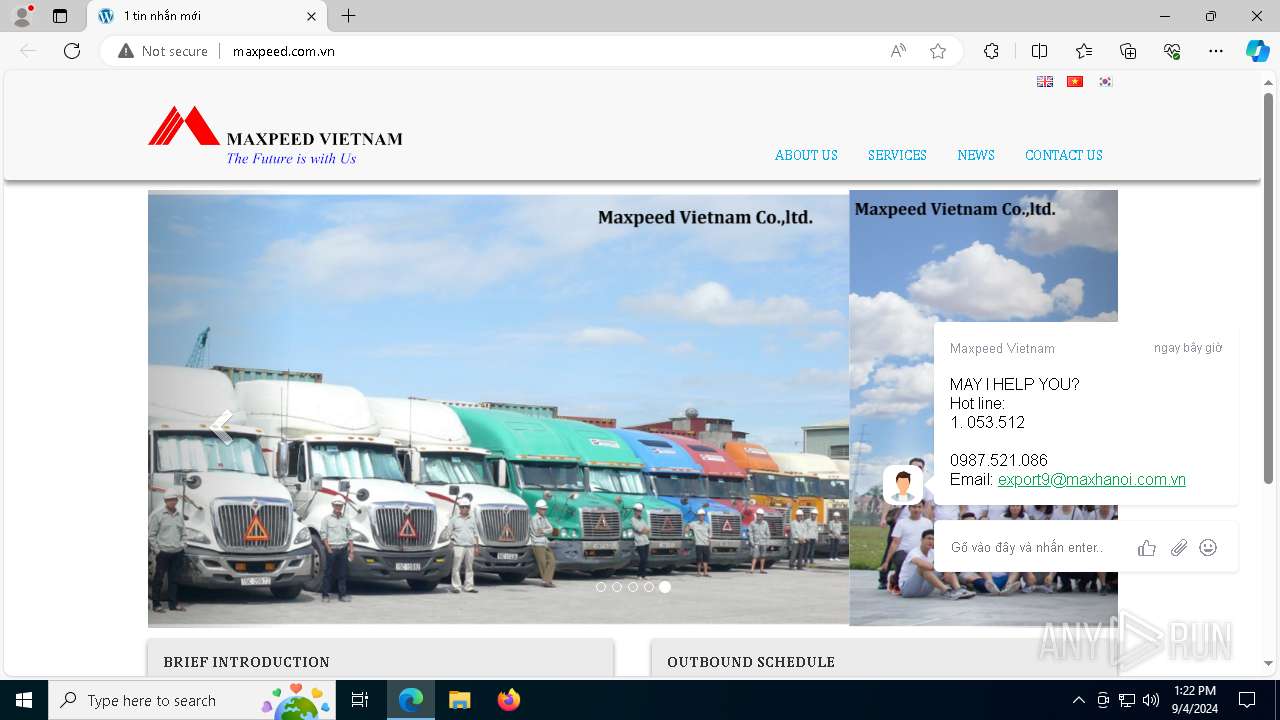Open a new browser tab

pyautogui.click(x=348, y=16)
